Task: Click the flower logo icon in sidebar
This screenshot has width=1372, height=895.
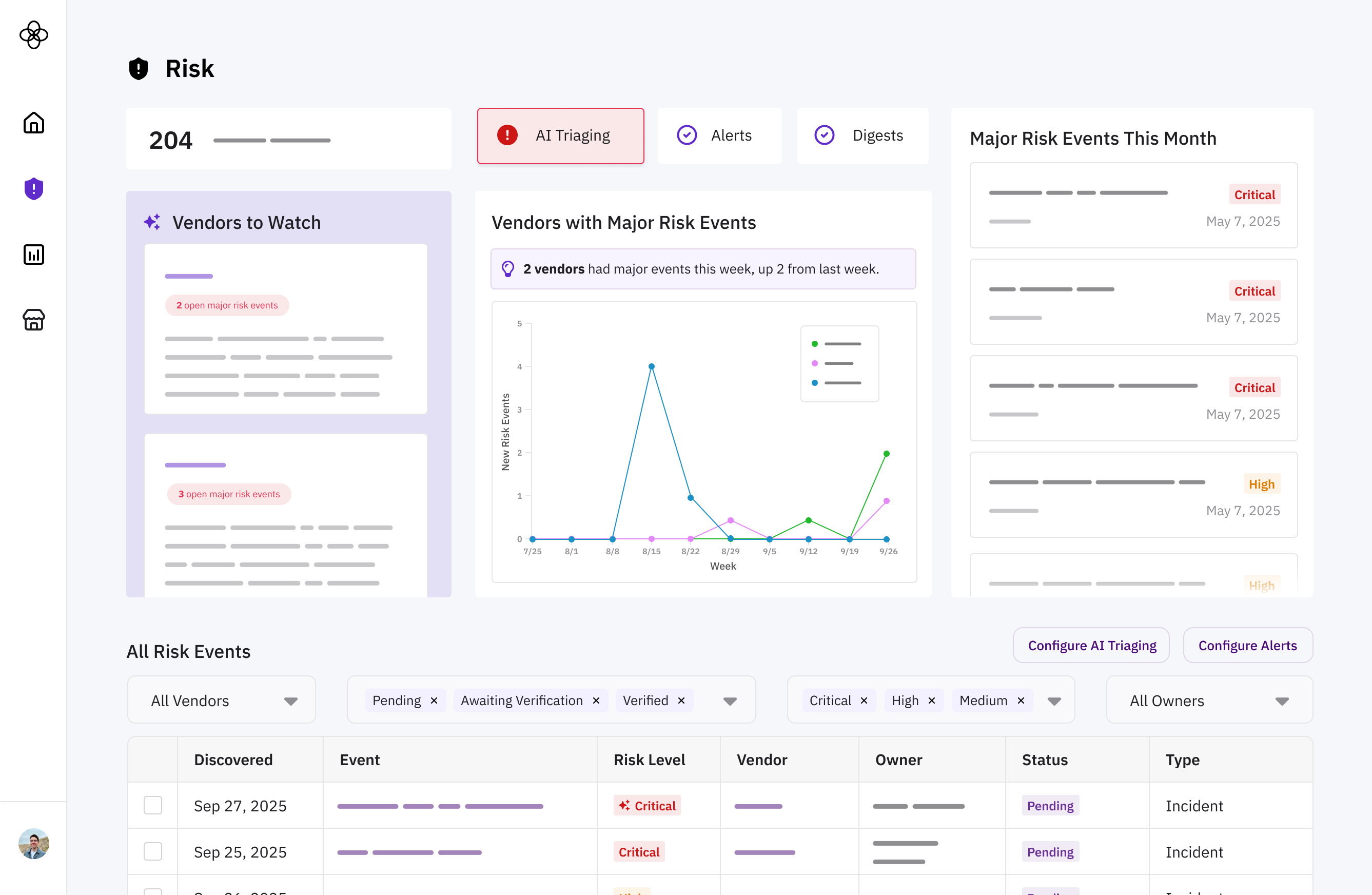Action: [33, 35]
